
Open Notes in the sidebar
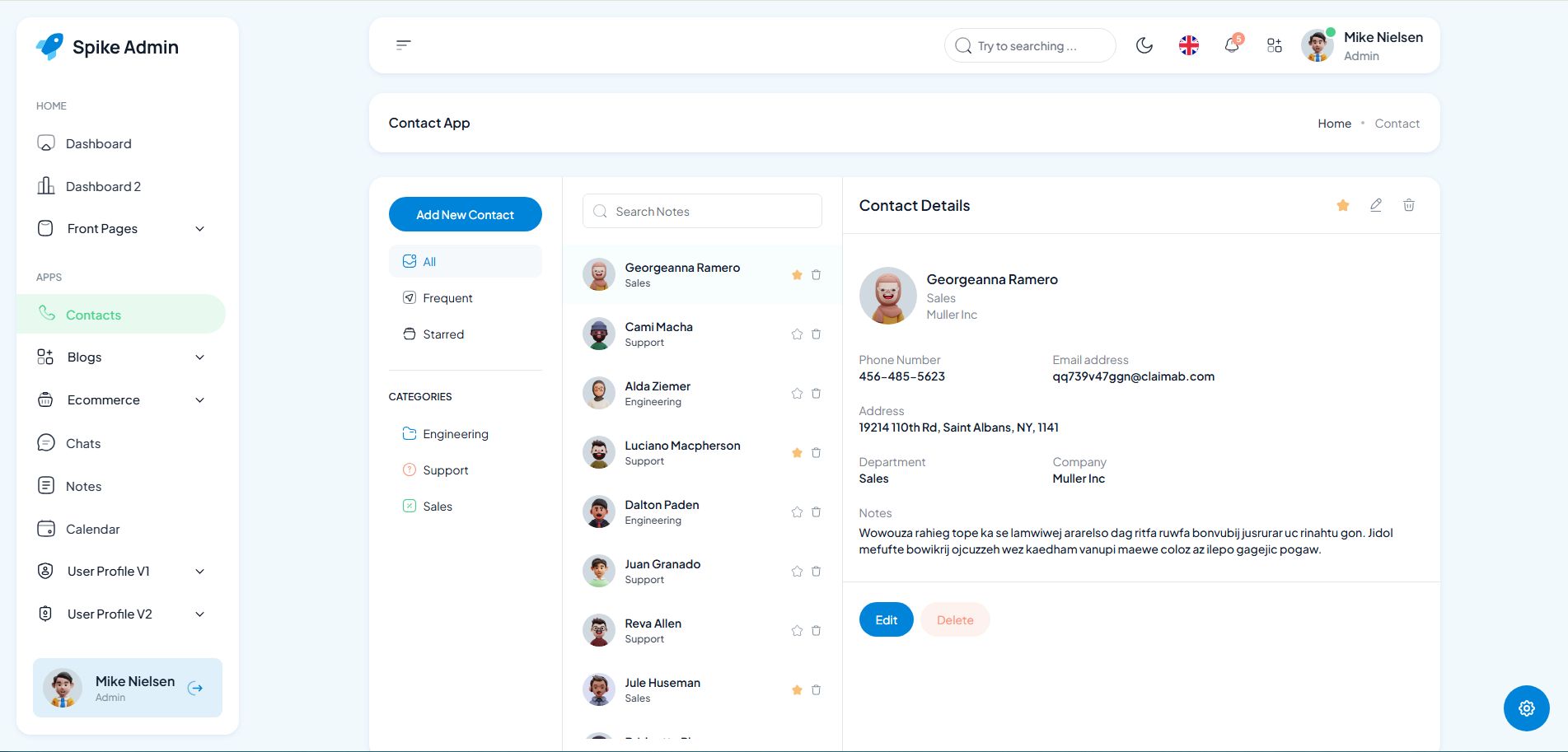pos(121,486)
